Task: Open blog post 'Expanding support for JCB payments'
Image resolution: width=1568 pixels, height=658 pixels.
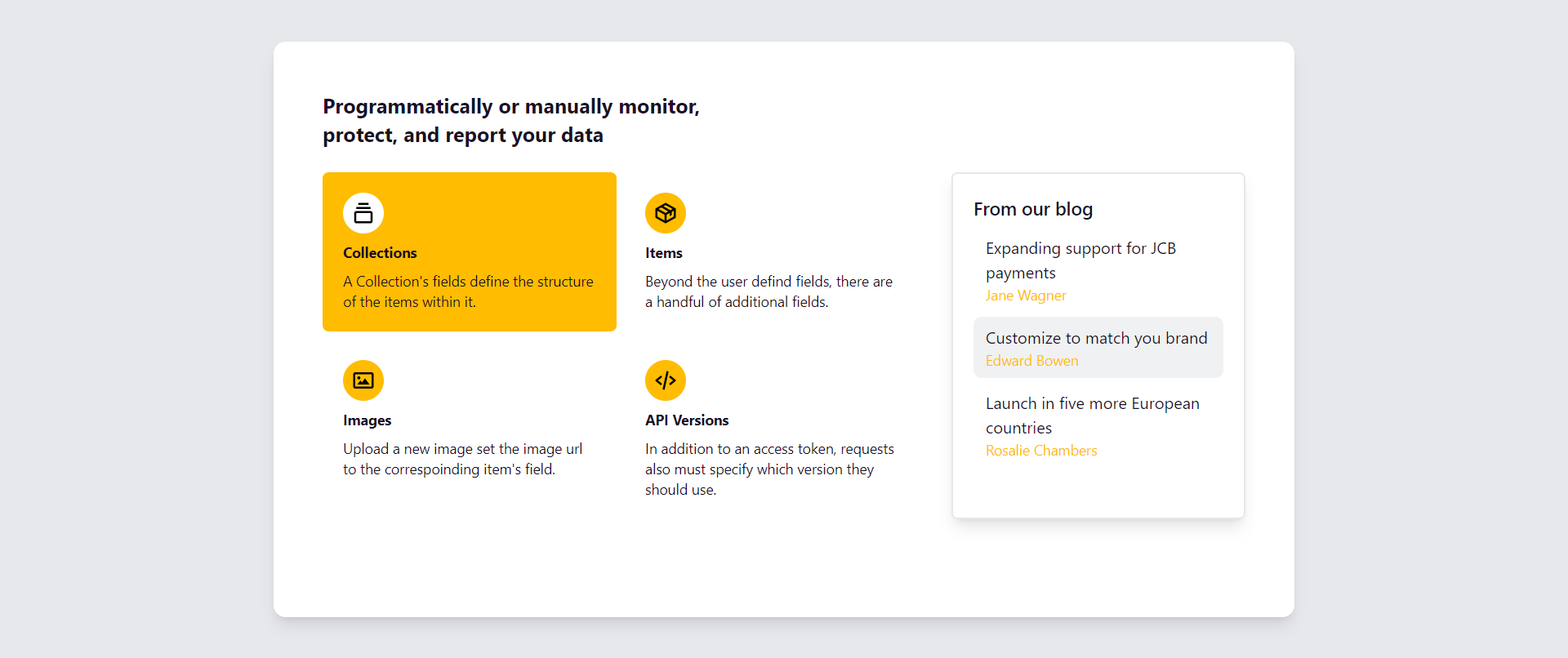Action: [1080, 260]
